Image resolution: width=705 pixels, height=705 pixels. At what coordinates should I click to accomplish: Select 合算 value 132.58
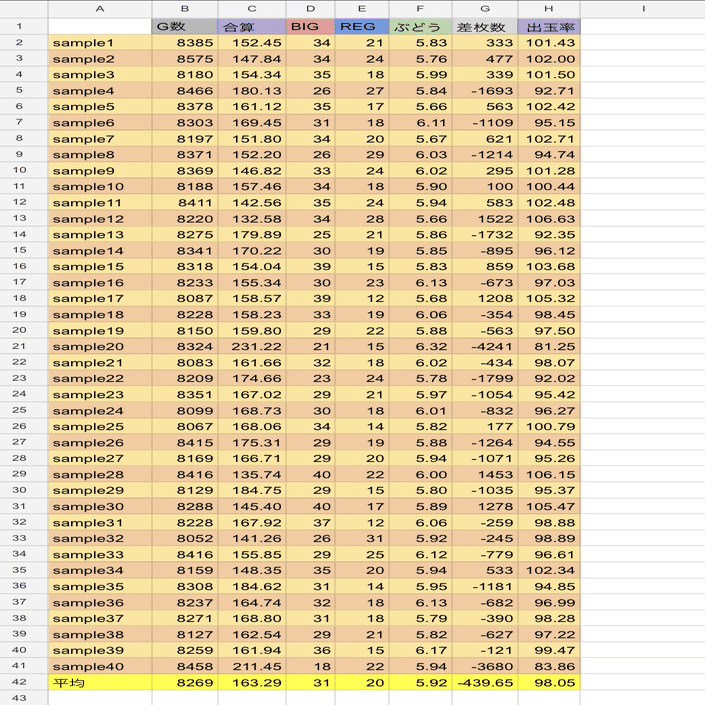[x=252, y=219]
